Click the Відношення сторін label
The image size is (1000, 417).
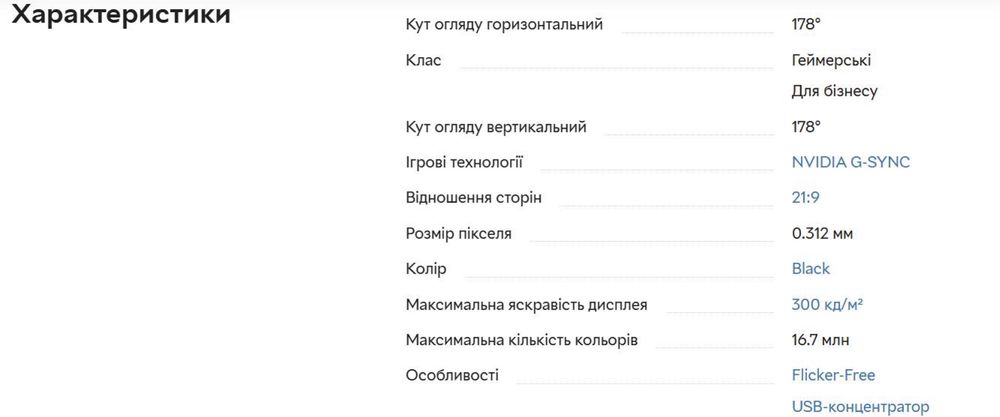[x=474, y=198]
